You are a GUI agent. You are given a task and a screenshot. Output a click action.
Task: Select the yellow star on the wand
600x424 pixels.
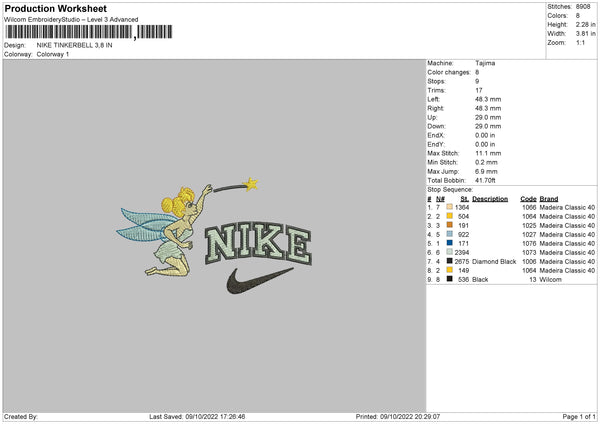click(x=251, y=184)
